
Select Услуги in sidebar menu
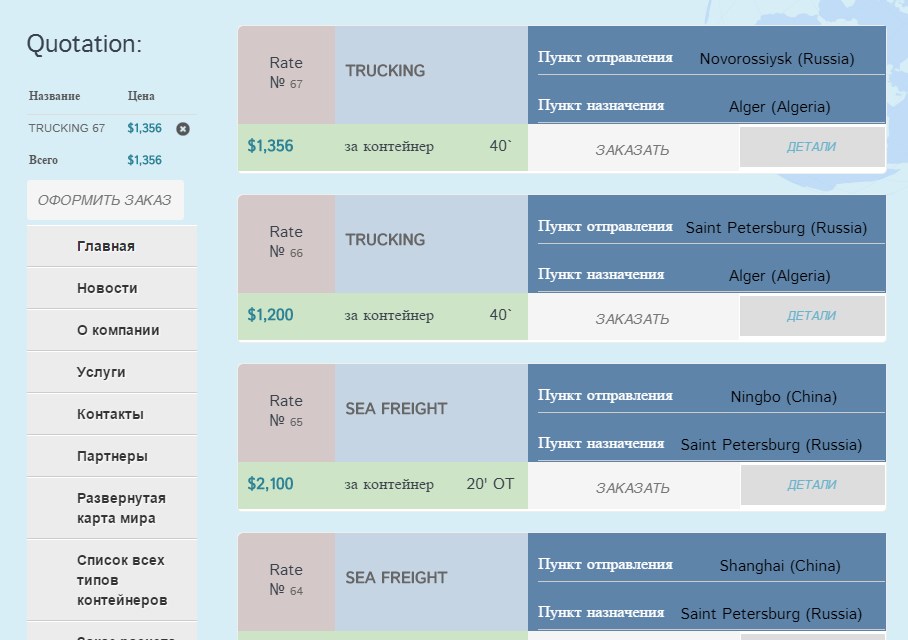point(101,372)
